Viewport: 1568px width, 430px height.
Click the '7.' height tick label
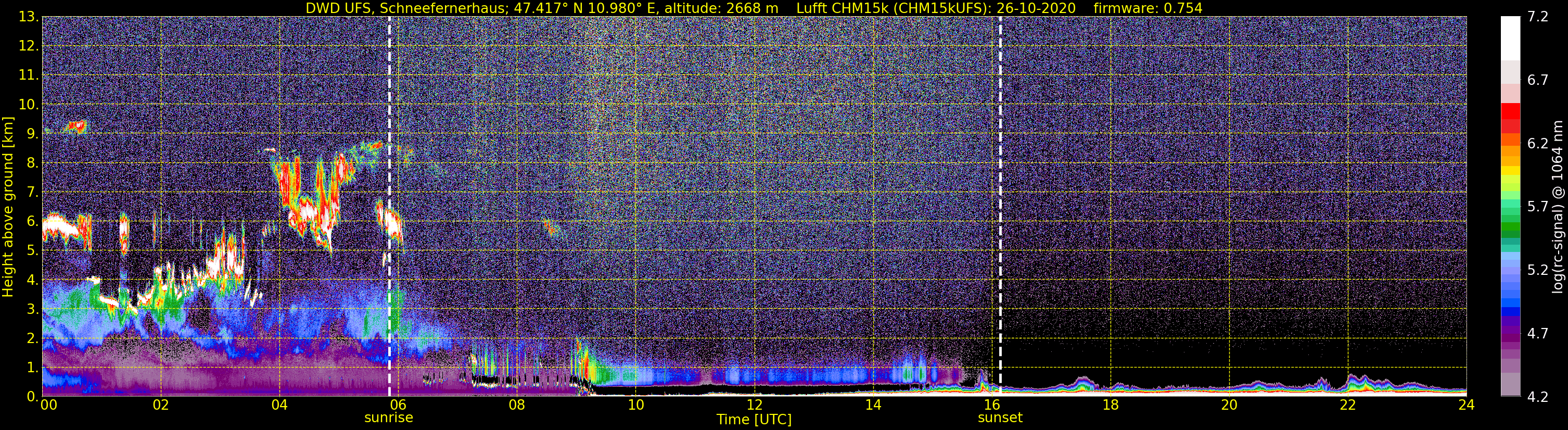pyautogui.click(x=33, y=193)
